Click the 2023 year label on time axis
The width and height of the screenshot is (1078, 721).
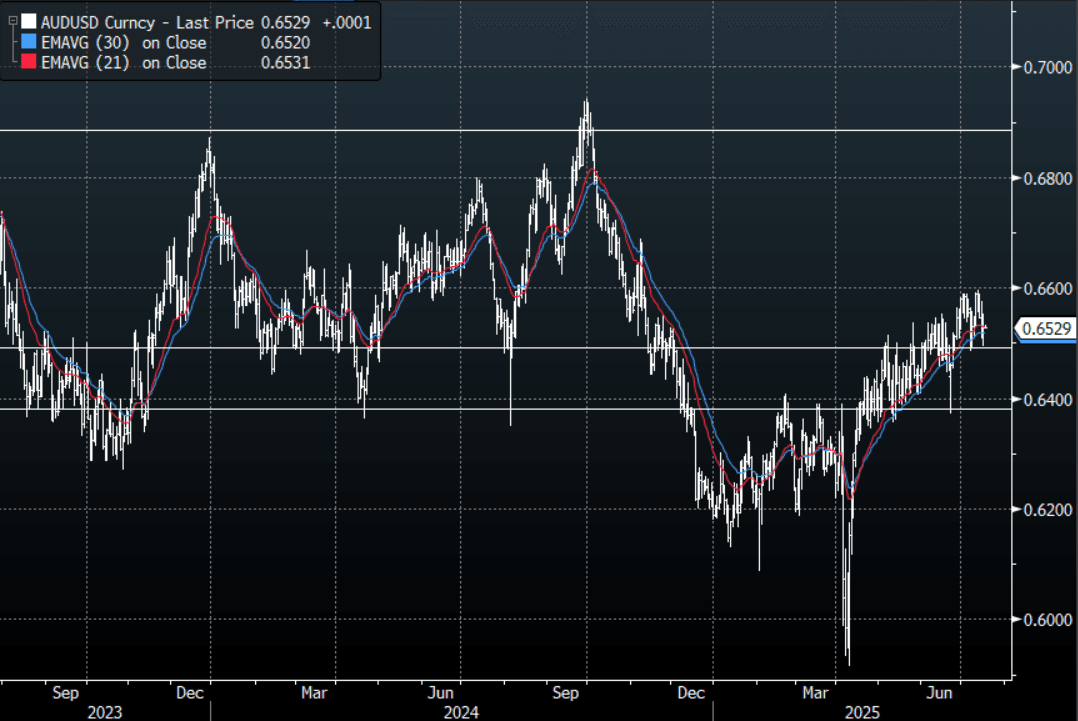click(x=105, y=712)
